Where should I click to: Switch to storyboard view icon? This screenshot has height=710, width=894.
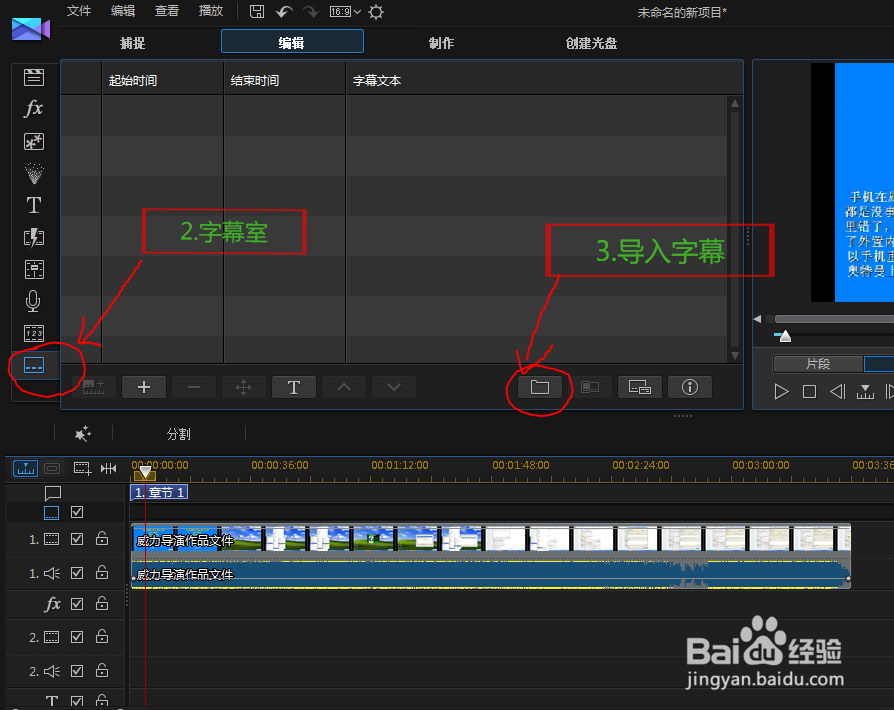tap(52, 469)
